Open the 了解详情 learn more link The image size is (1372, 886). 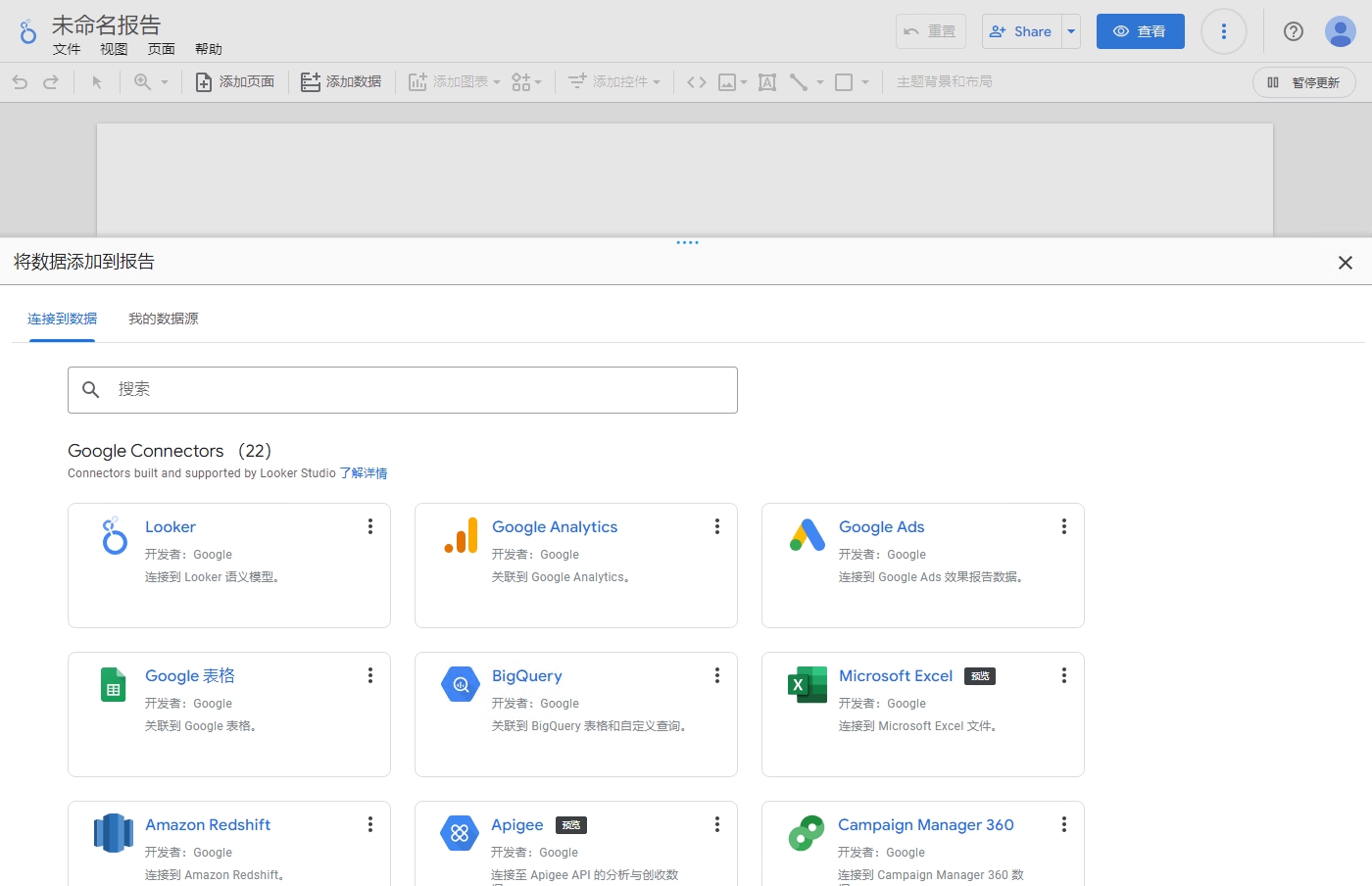point(364,473)
